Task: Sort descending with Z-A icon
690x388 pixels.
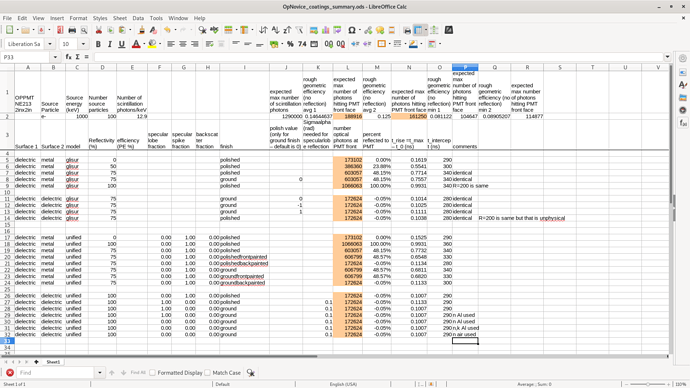Action: click(x=287, y=30)
